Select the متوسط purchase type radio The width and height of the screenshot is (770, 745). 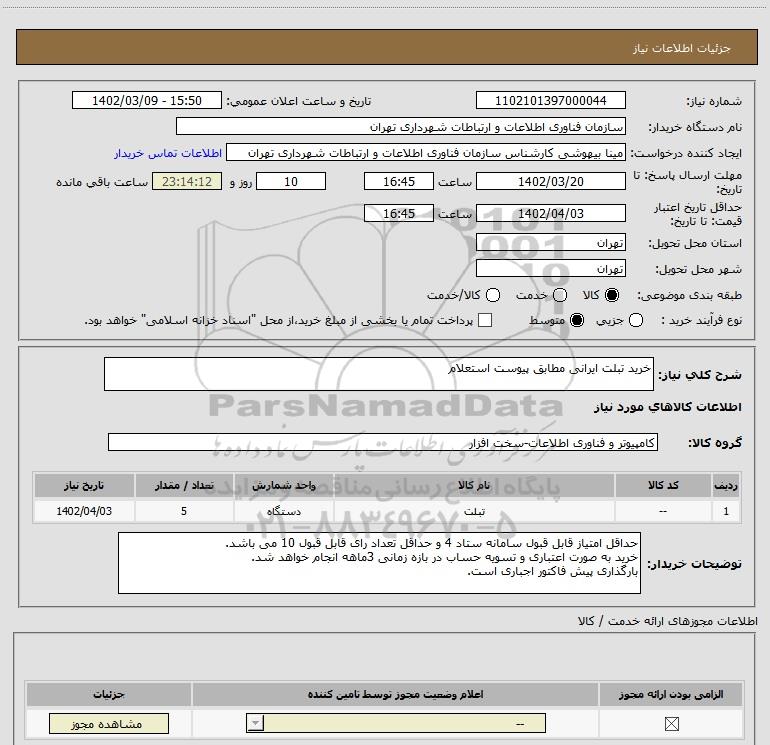tap(577, 320)
